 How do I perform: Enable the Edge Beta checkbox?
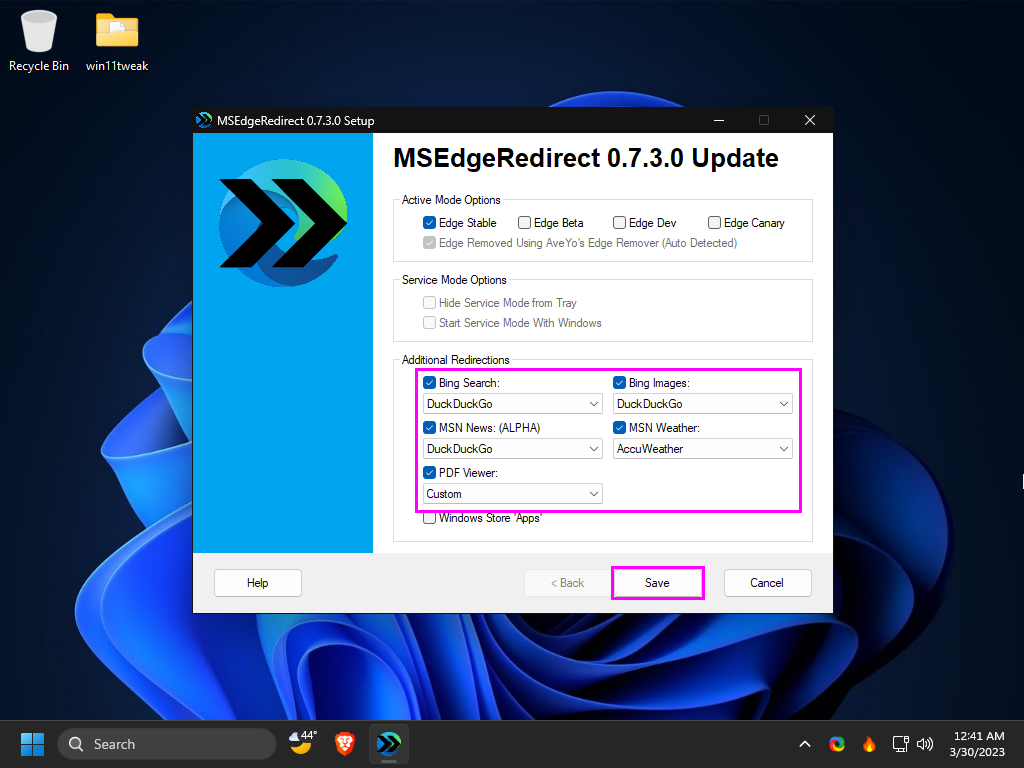[524, 223]
